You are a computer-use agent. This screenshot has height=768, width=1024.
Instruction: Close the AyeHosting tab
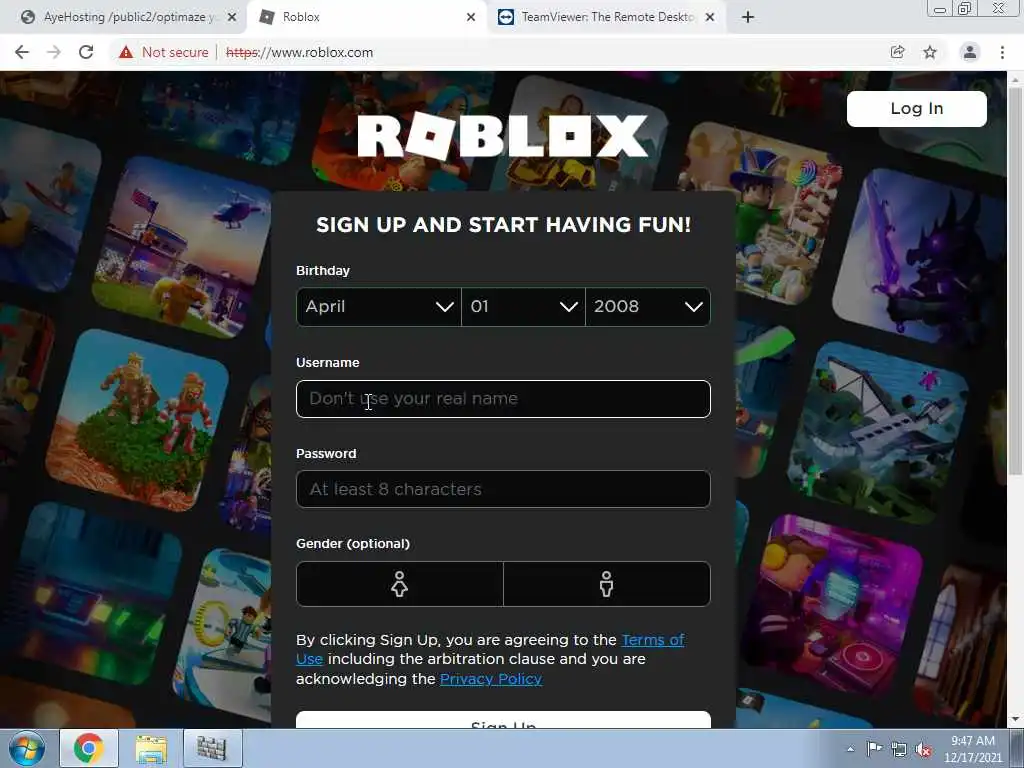232,17
